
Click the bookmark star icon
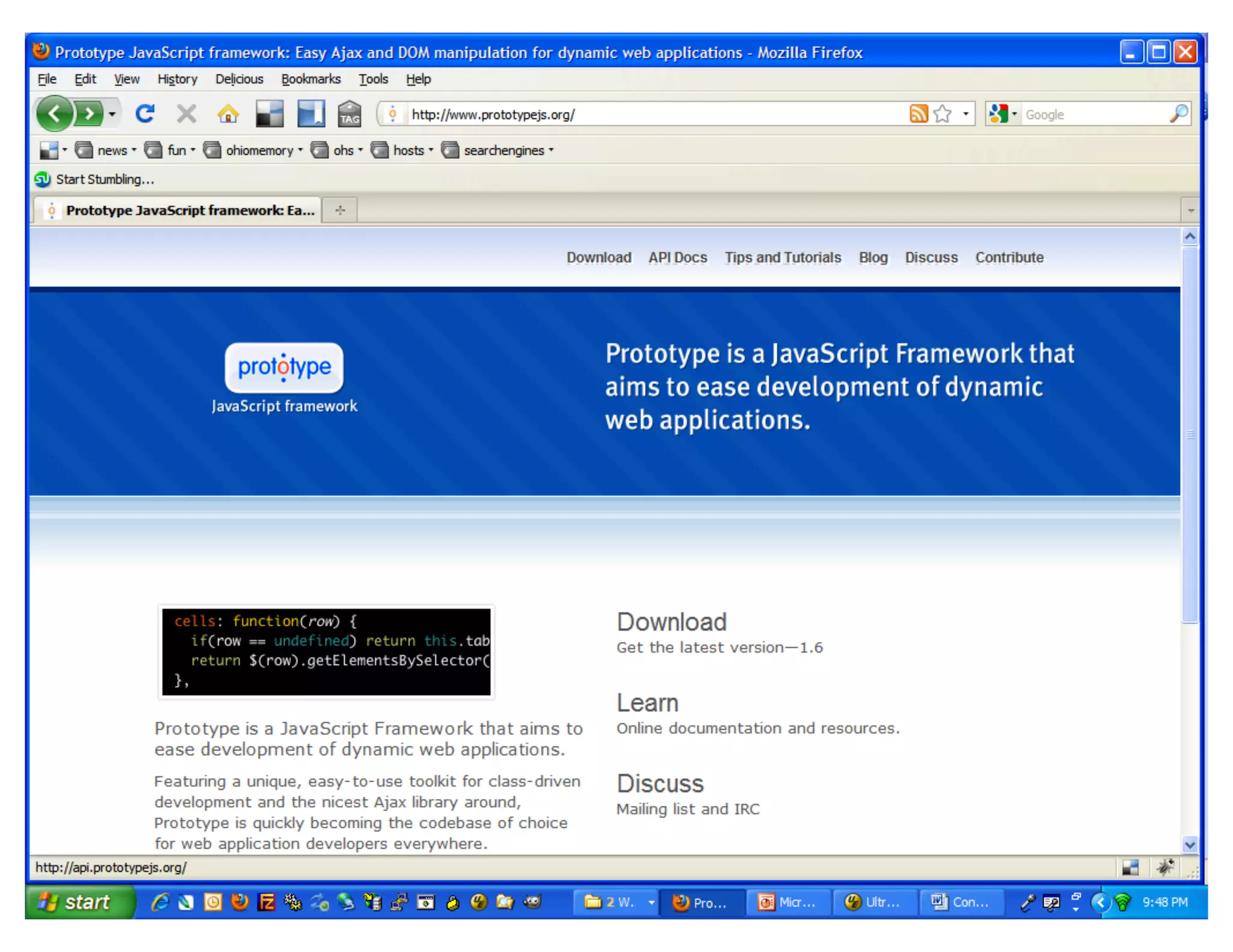click(943, 113)
